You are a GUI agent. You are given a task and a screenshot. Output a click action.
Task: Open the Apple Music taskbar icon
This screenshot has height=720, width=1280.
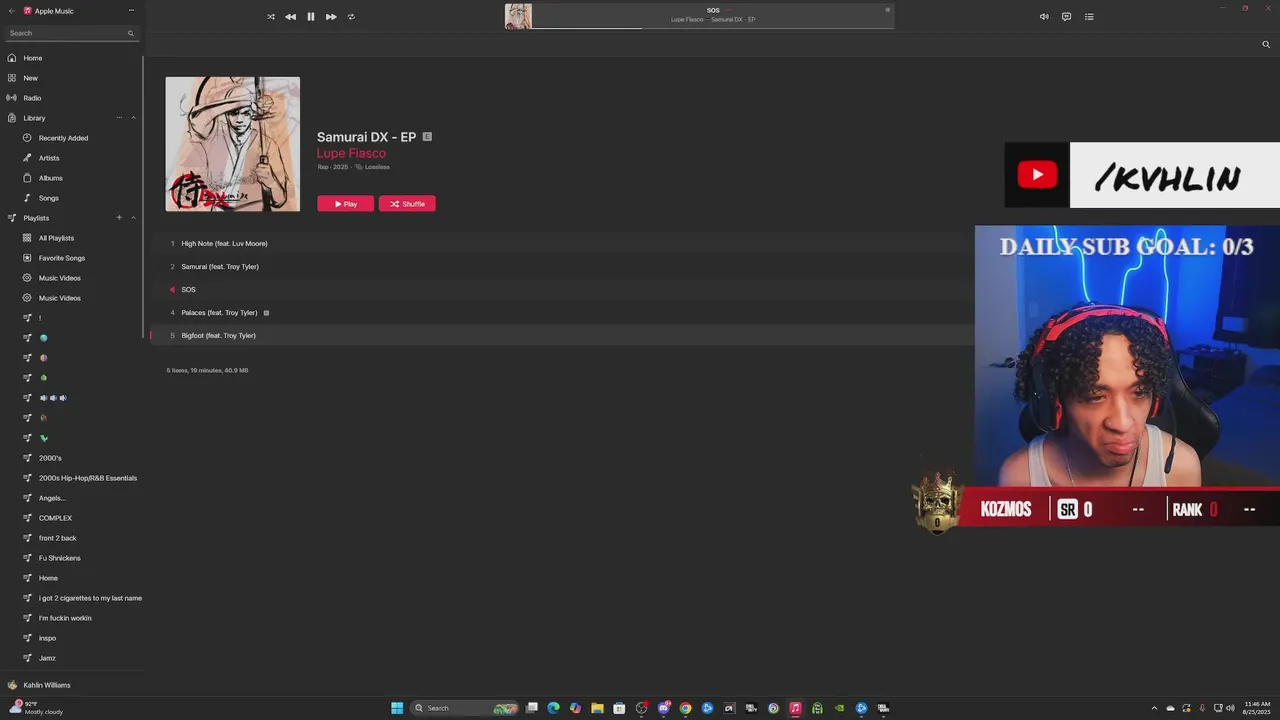click(795, 708)
